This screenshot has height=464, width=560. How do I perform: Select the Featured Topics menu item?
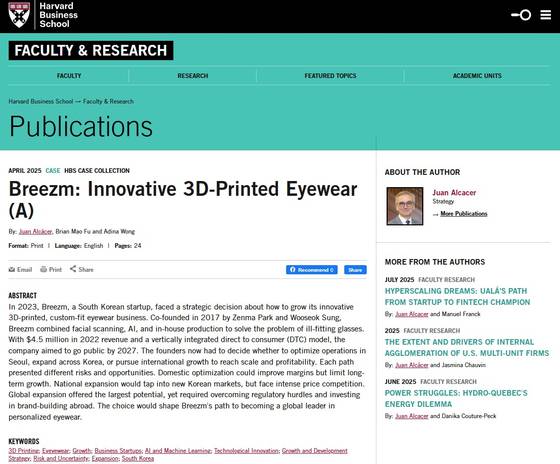(x=330, y=76)
